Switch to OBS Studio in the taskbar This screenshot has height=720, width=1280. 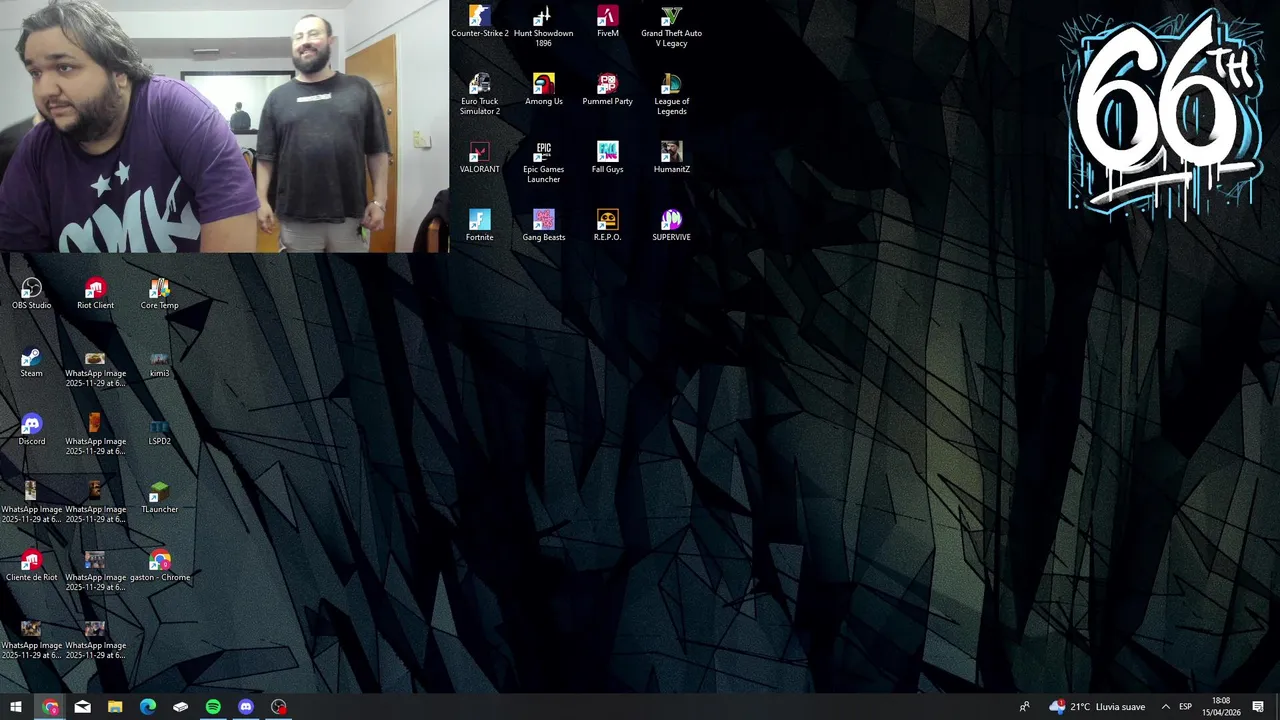click(279, 707)
